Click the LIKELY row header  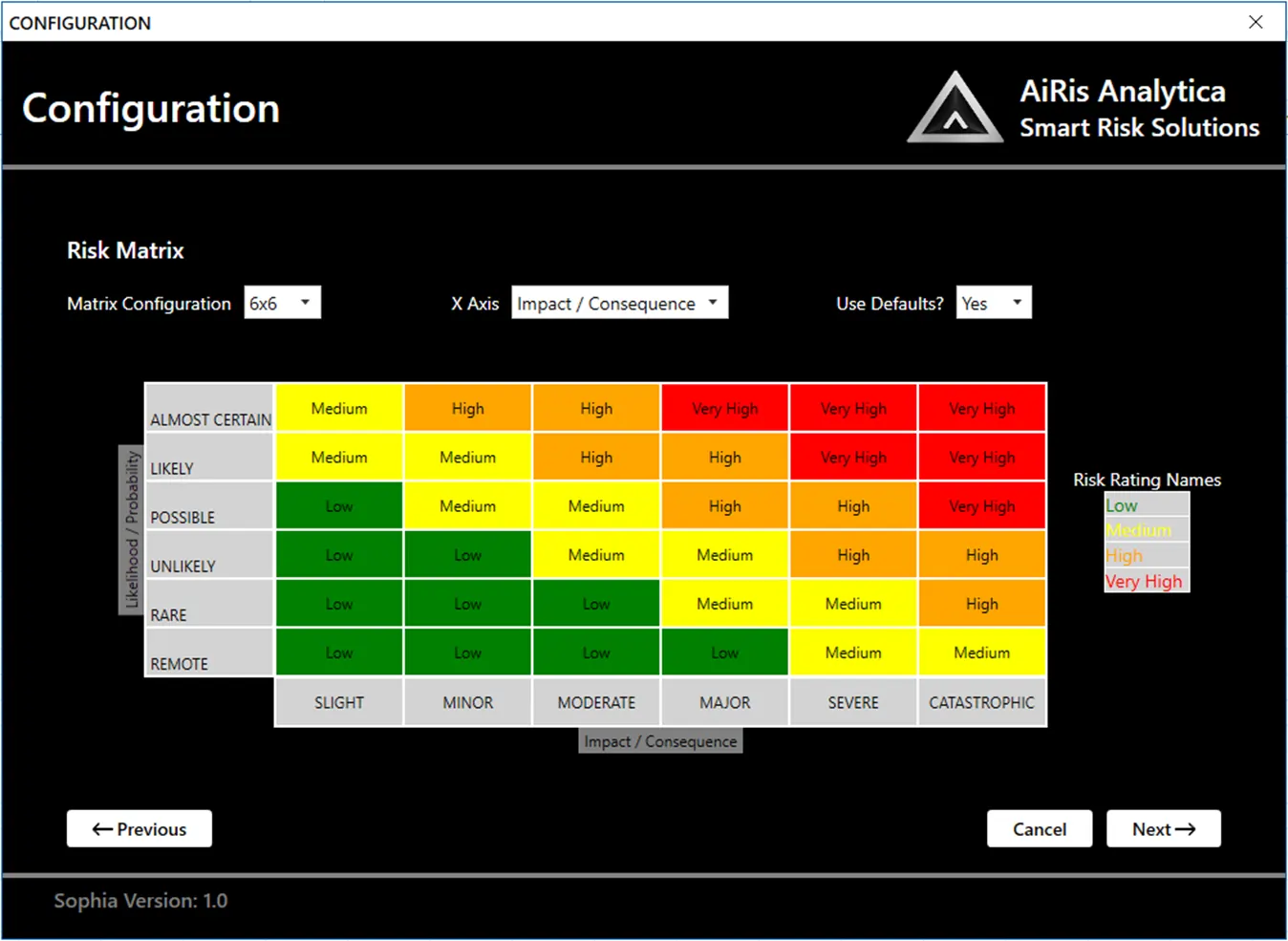point(209,457)
